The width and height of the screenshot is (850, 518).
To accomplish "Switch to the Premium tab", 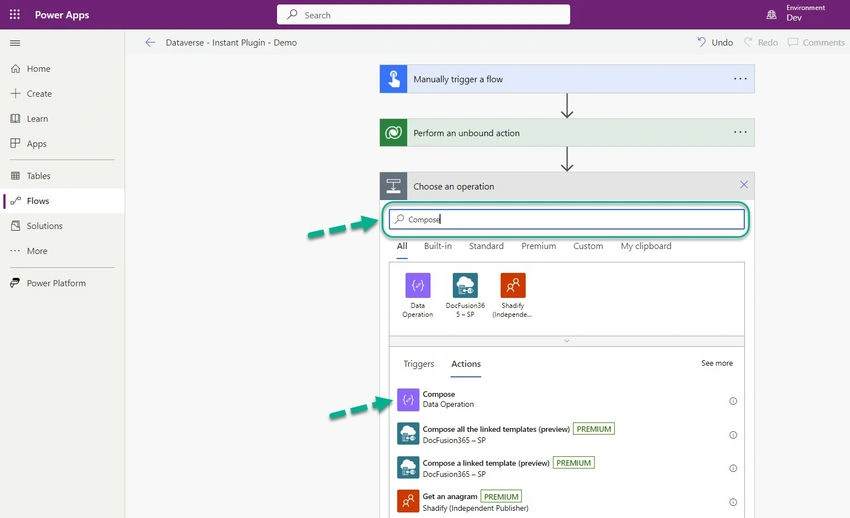I will (538, 246).
